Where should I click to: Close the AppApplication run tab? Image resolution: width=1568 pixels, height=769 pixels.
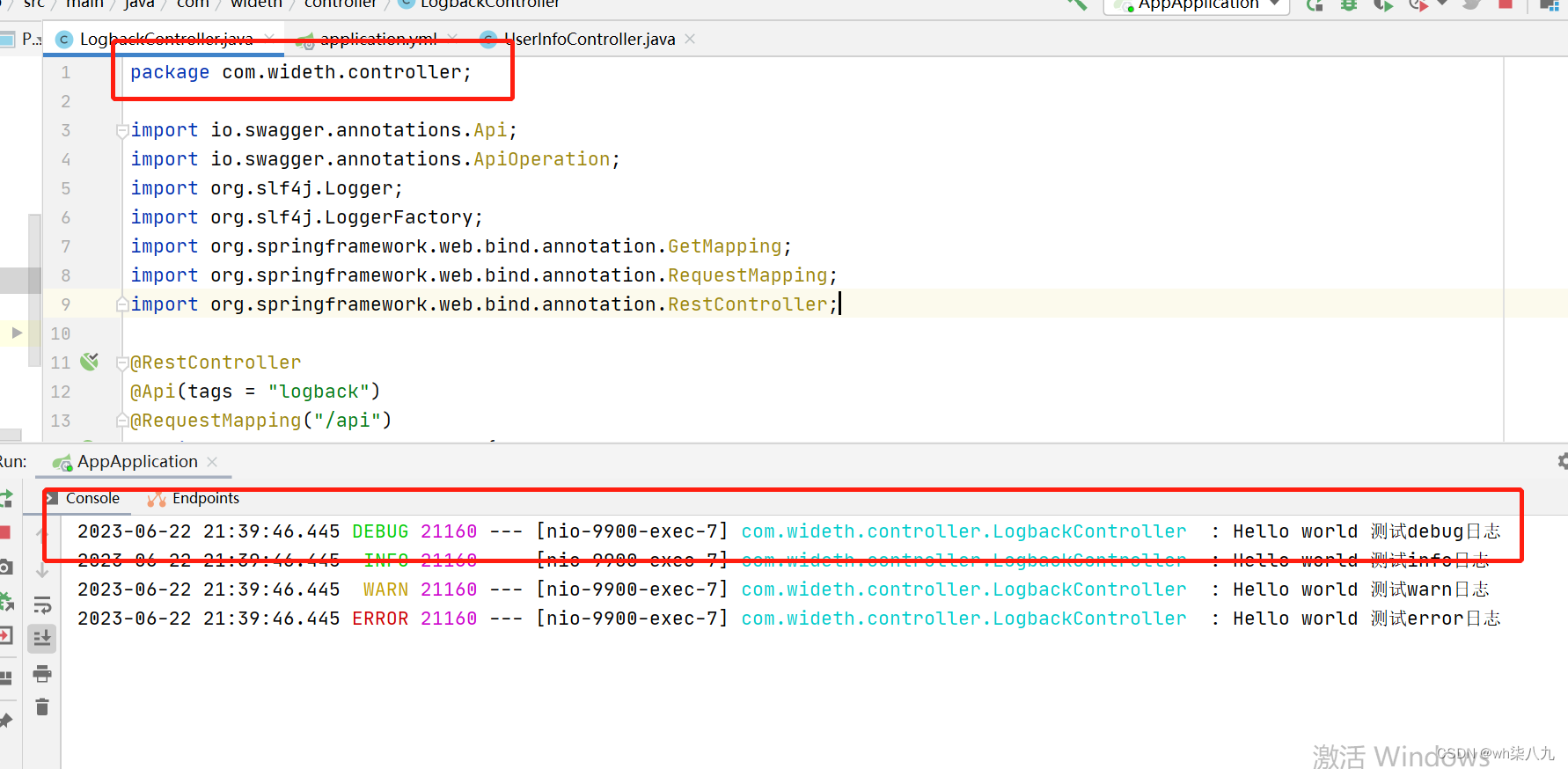click(x=212, y=461)
